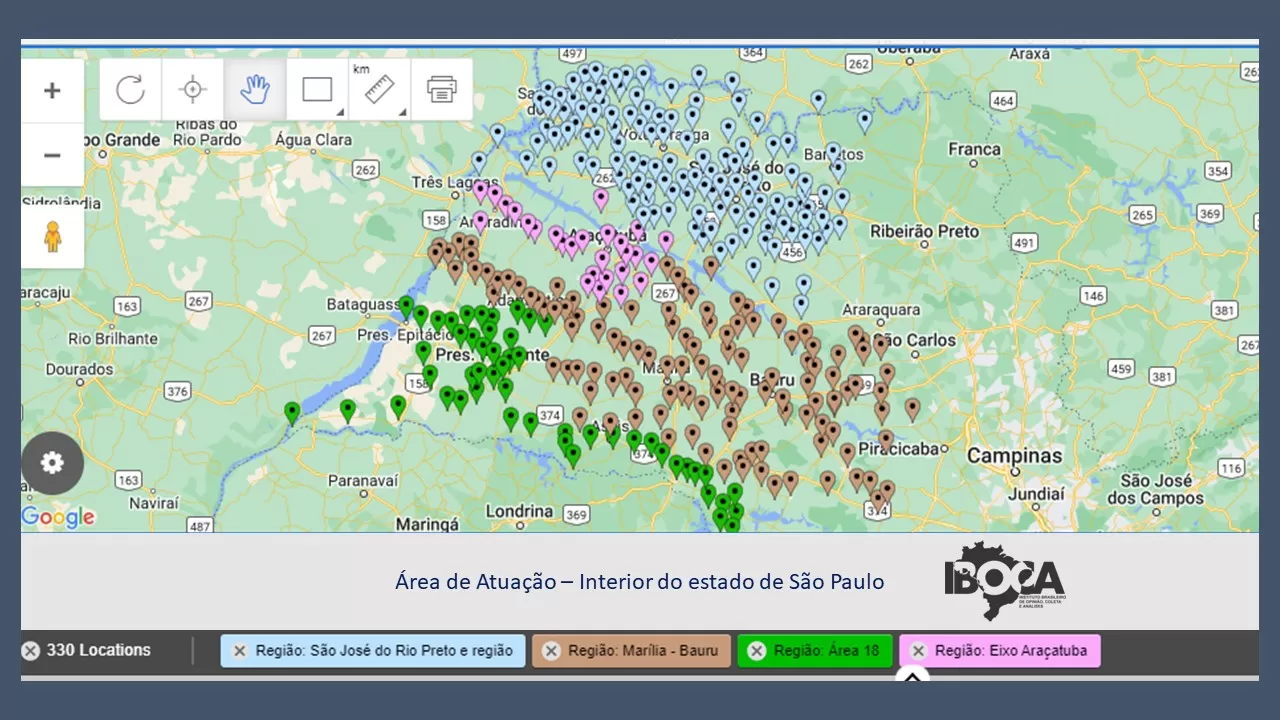
Task: Remove the Eixo Araçatuba region filter
Action: [x=918, y=651]
